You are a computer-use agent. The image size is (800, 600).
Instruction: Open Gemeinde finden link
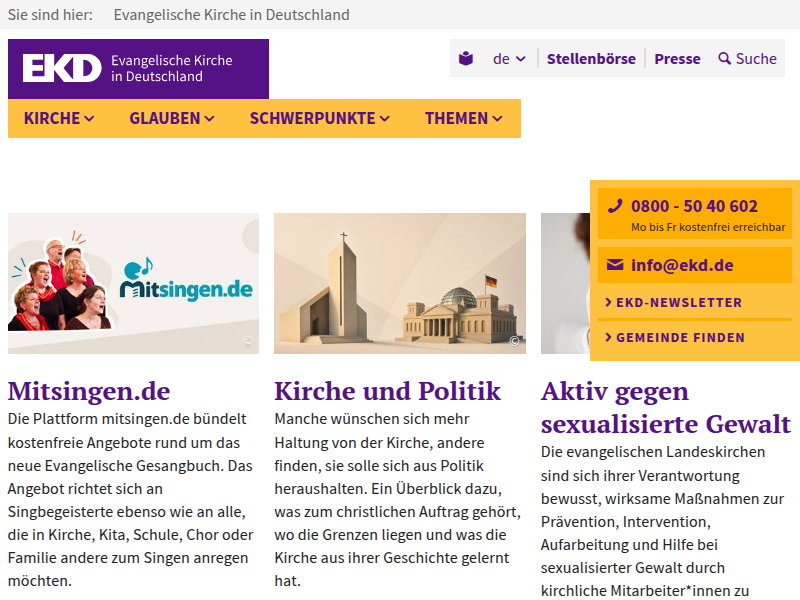coord(680,337)
